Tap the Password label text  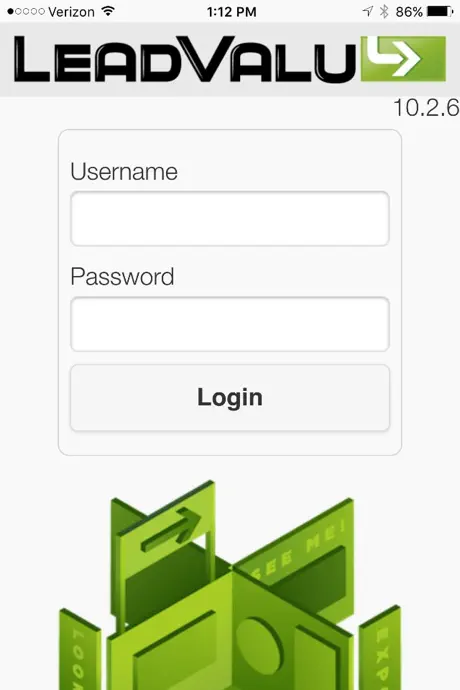click(x=122, y=277)
